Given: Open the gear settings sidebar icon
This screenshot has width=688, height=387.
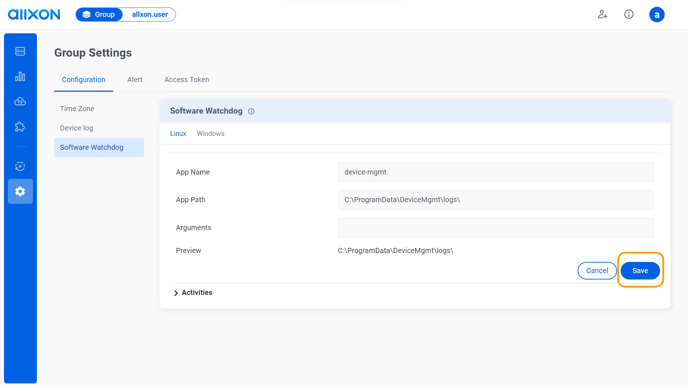Looking at the screenshot, I should pos(20,191).
